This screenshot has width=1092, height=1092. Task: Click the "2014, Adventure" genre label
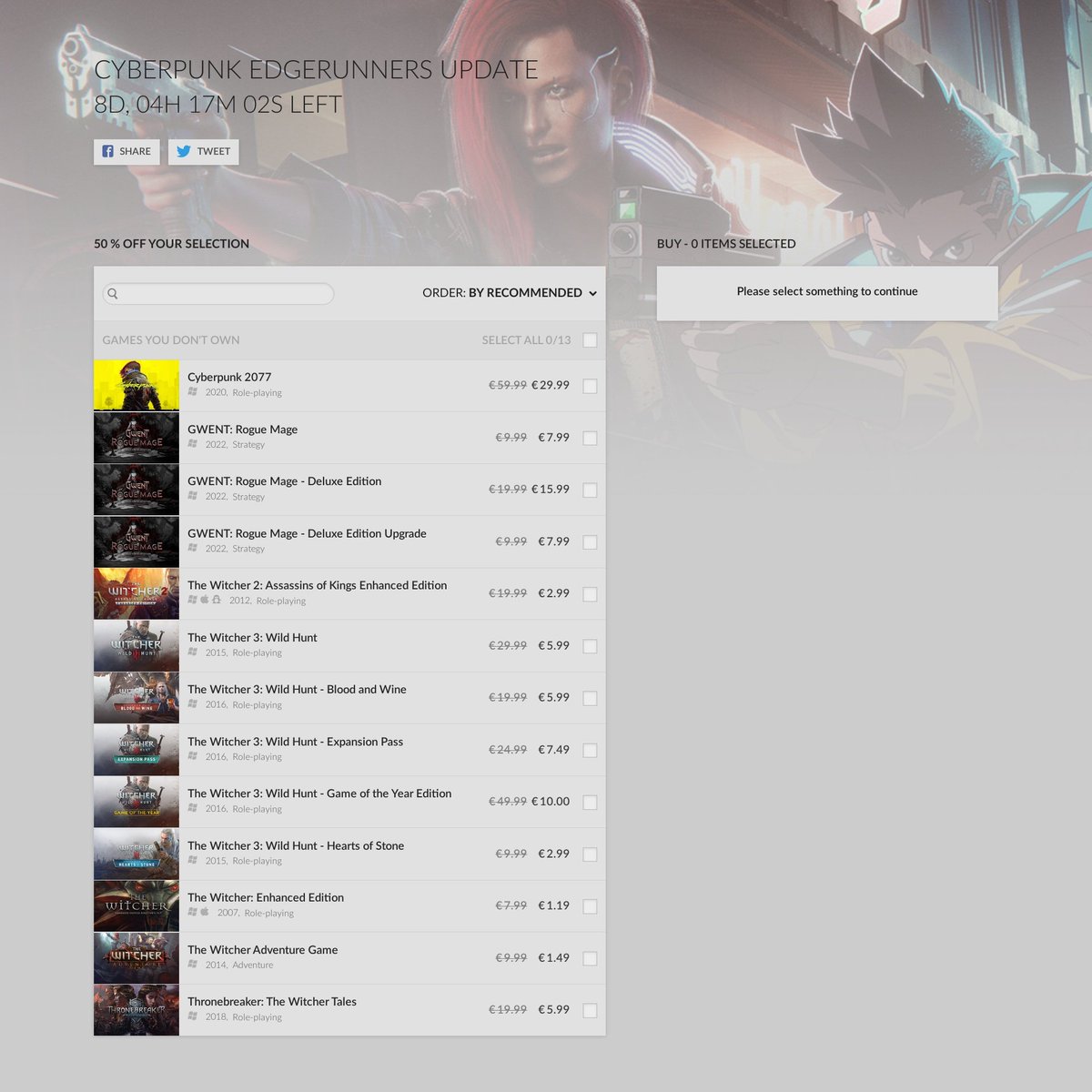(238, 965)
